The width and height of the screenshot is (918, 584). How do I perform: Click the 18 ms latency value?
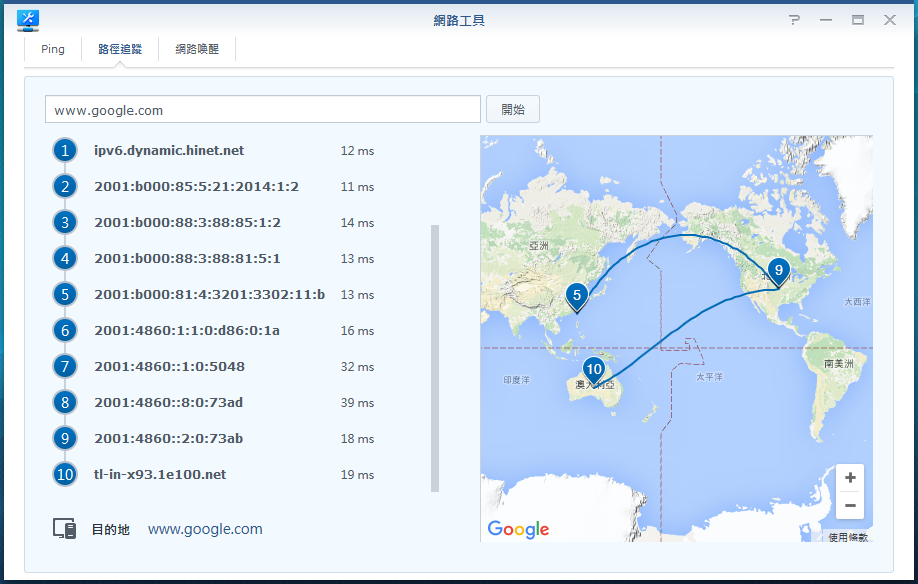click(357, 439)
